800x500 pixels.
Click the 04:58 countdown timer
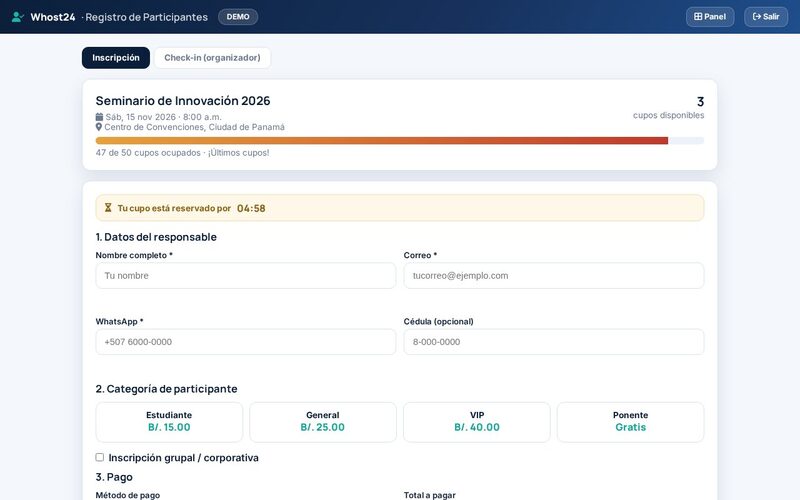pyautogui.click(x=251, y=208)
